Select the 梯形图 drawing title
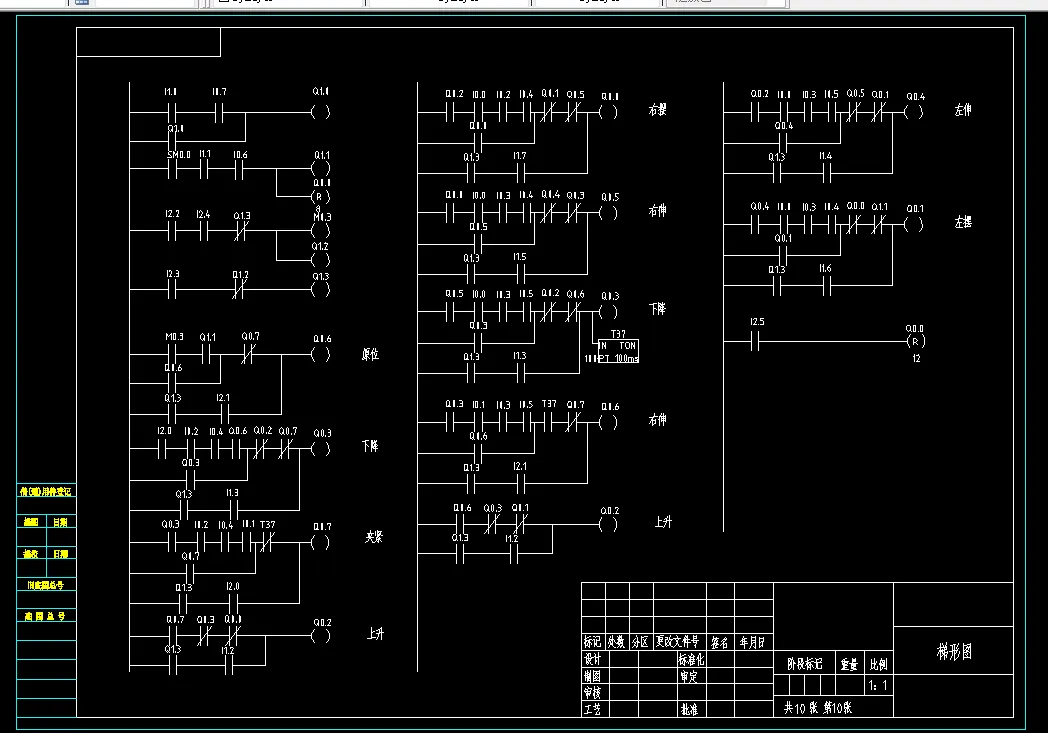Screen dimensions: 1048x733 point(954,651)
